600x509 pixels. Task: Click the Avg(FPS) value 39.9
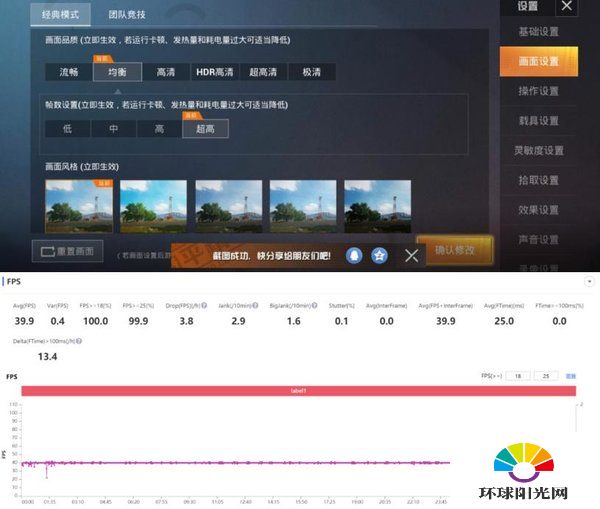[x=24, y=321]
